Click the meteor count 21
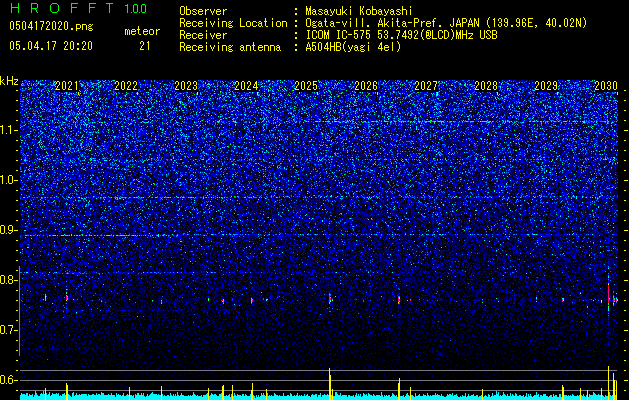Screen dimensions: 629x400 pos(145,46)
